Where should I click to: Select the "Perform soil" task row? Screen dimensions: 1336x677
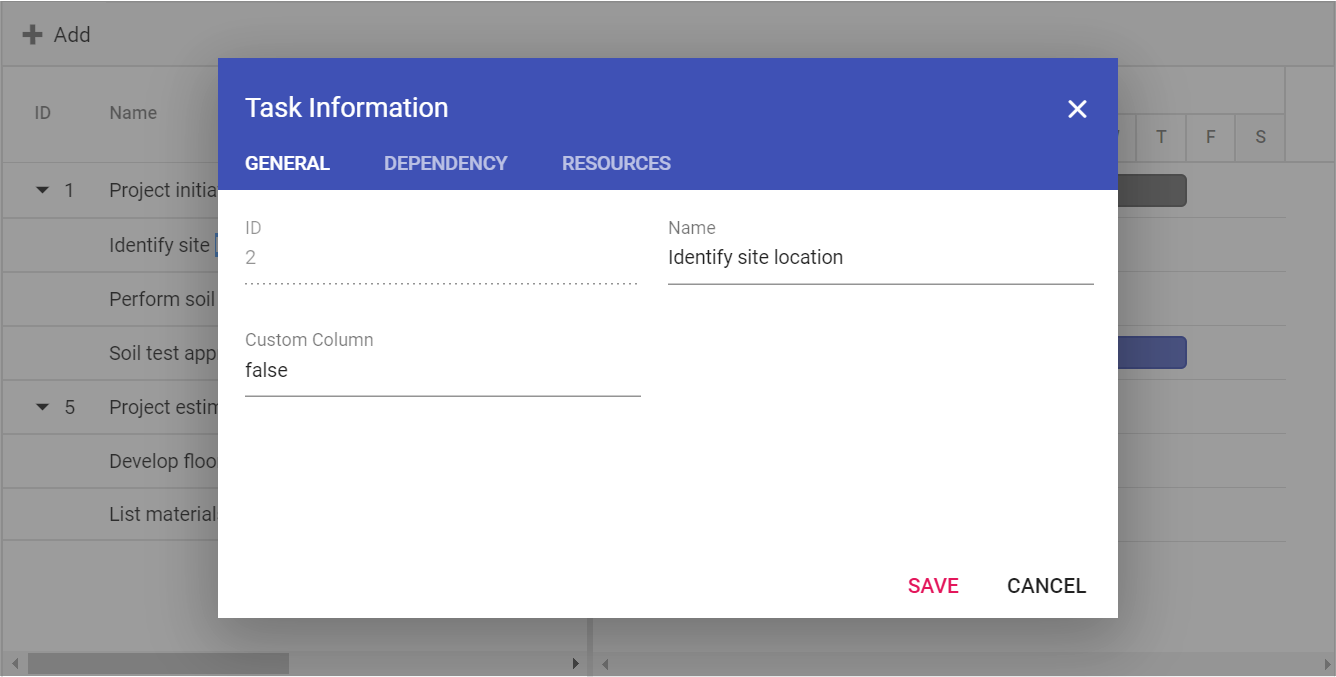click(110, 299)
